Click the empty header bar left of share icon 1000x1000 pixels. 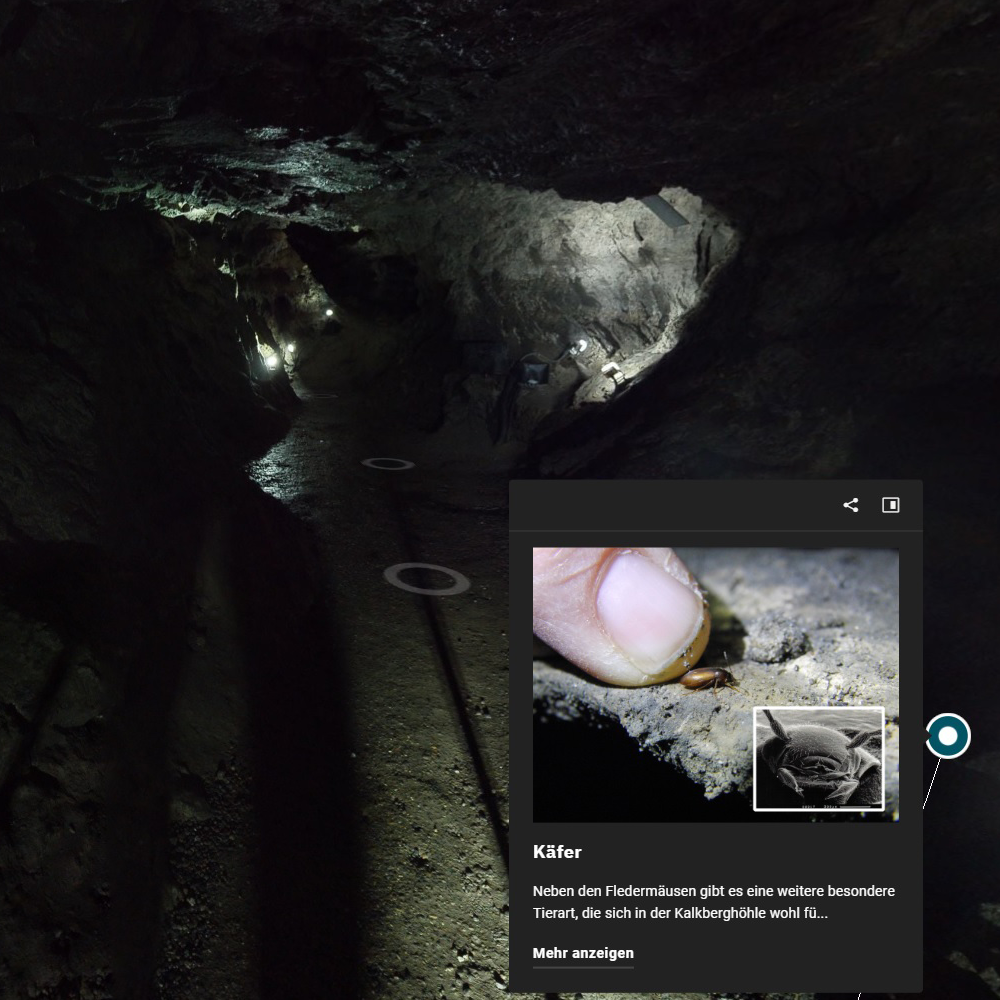pyautogui.click(x=670, y=505)
